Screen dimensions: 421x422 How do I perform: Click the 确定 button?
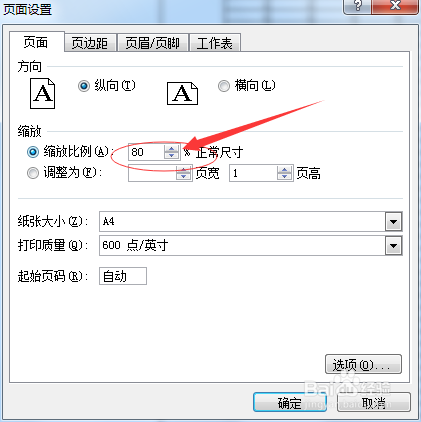(x=290, y=402)
